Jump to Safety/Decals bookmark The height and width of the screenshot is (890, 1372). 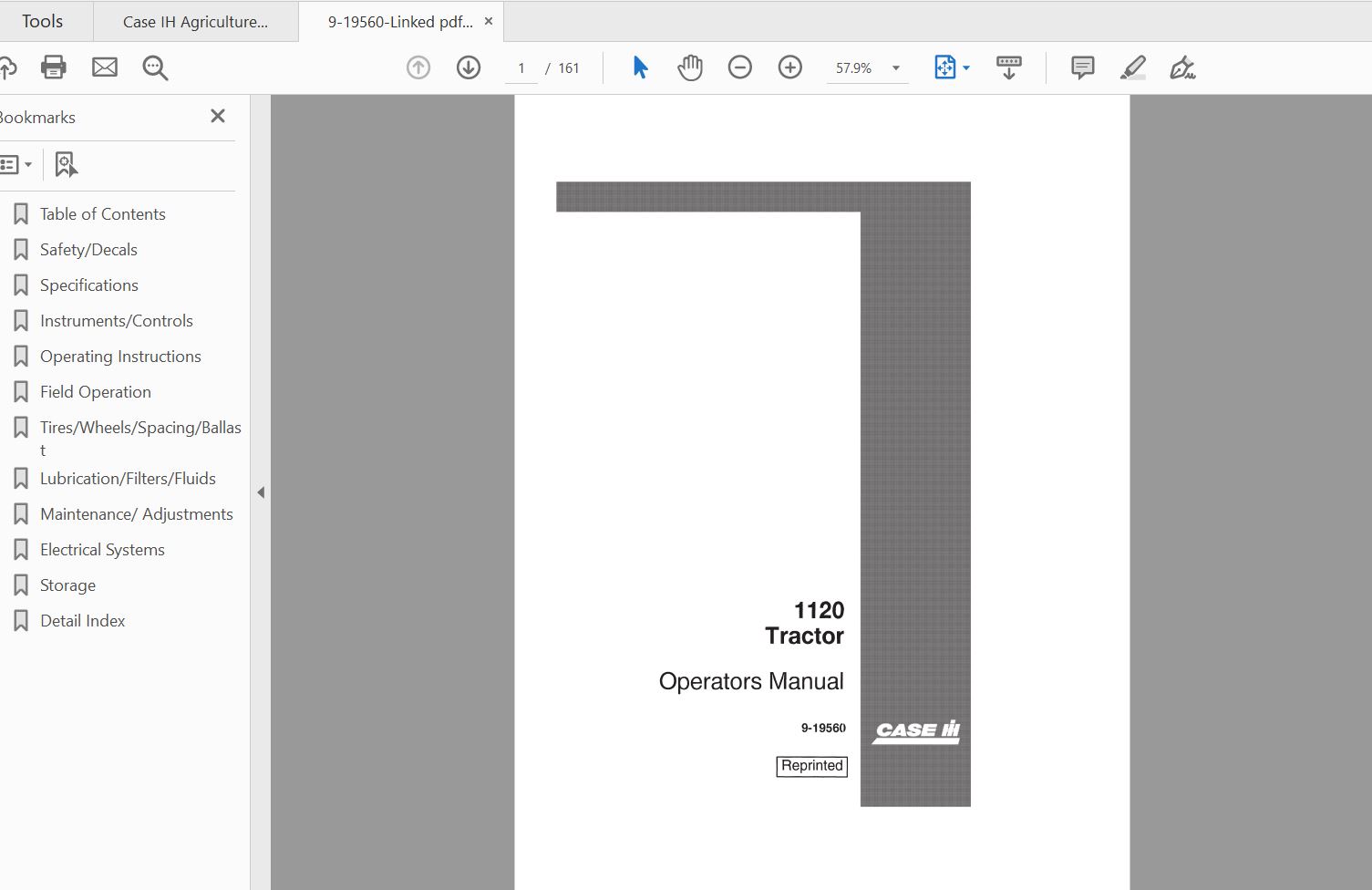click(x=88, y=250)
